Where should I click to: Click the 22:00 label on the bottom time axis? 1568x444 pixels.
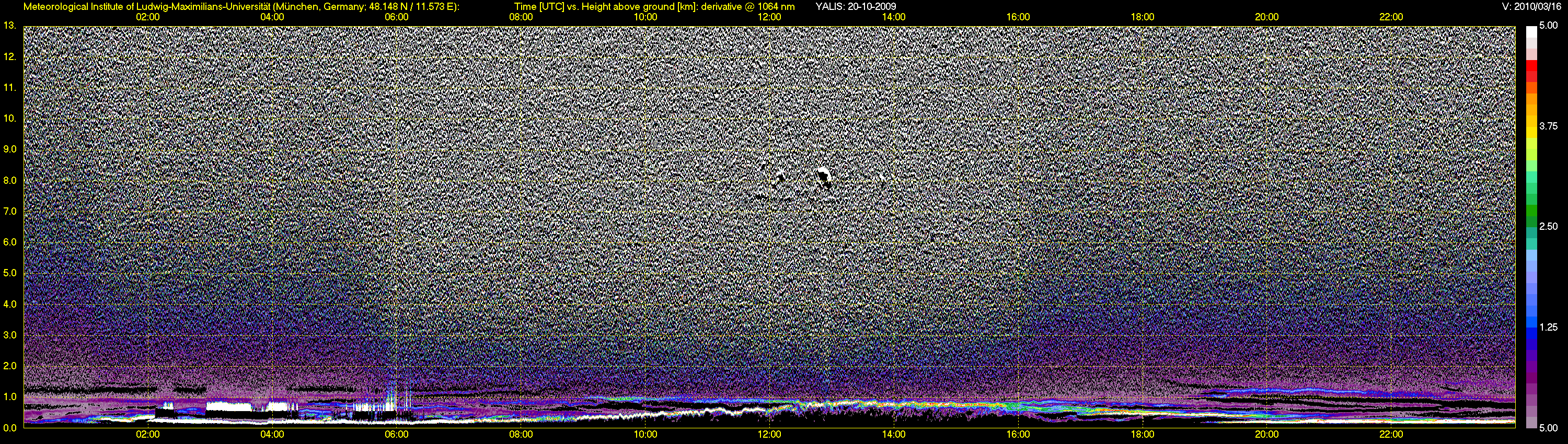coord(1391,434)
